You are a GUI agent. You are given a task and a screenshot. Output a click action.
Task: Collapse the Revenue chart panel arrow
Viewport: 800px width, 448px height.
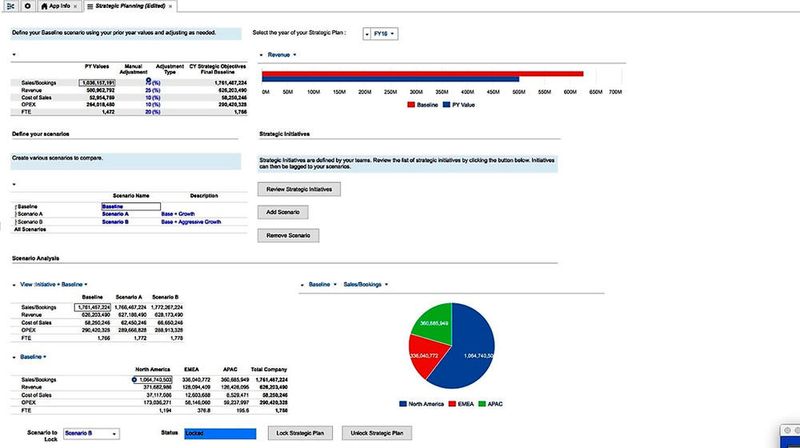pos(261,55)
